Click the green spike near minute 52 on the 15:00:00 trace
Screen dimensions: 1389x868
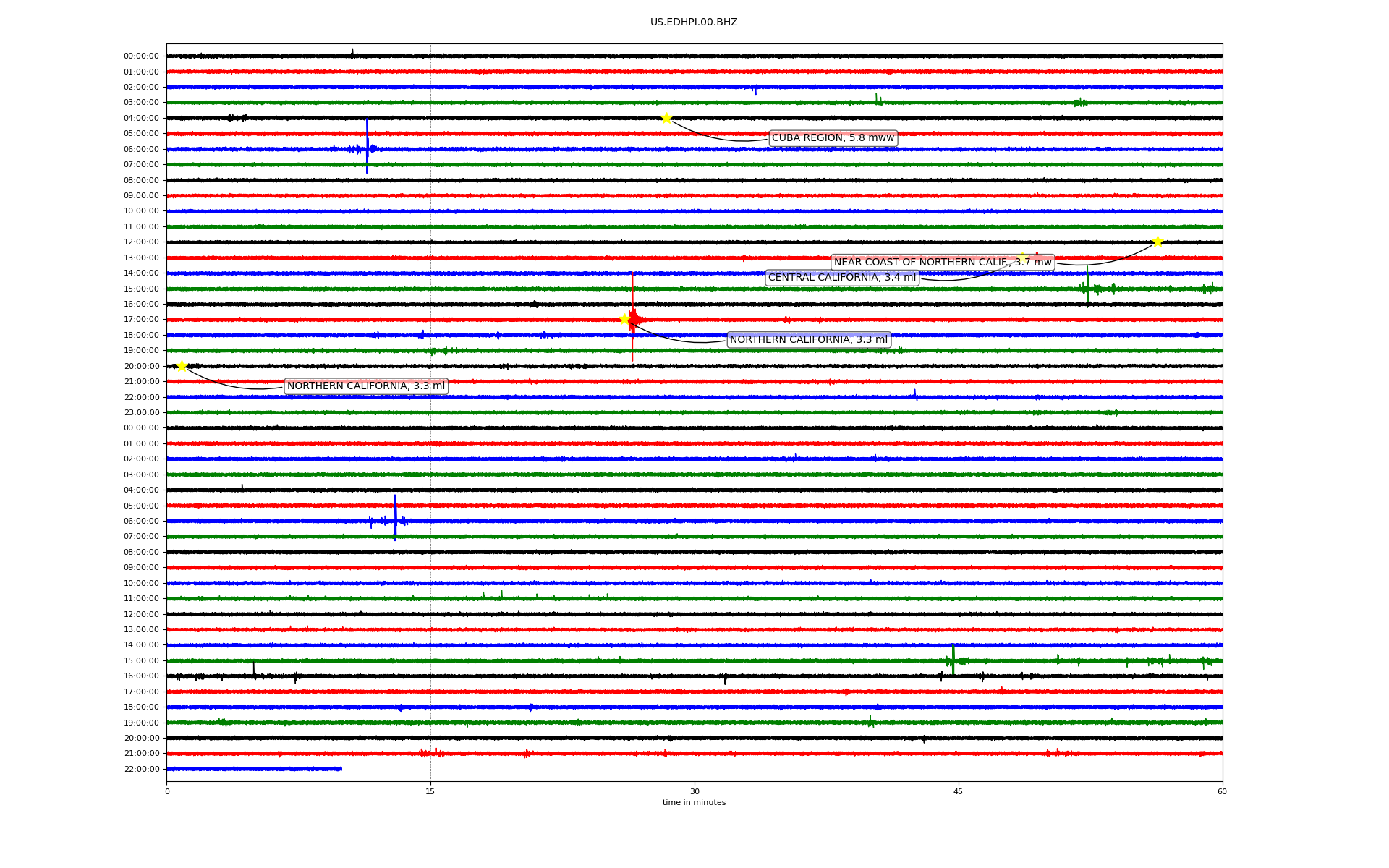(1087, 288)
